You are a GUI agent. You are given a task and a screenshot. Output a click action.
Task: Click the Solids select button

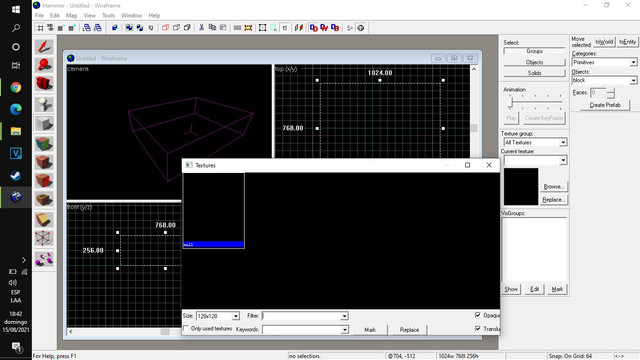tap(534, 73)
